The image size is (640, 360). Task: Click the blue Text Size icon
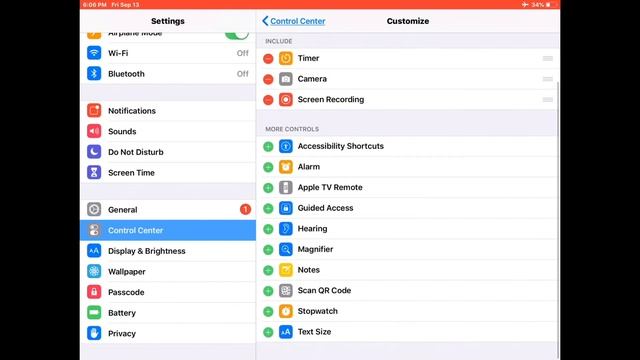[x=286, y=332]
